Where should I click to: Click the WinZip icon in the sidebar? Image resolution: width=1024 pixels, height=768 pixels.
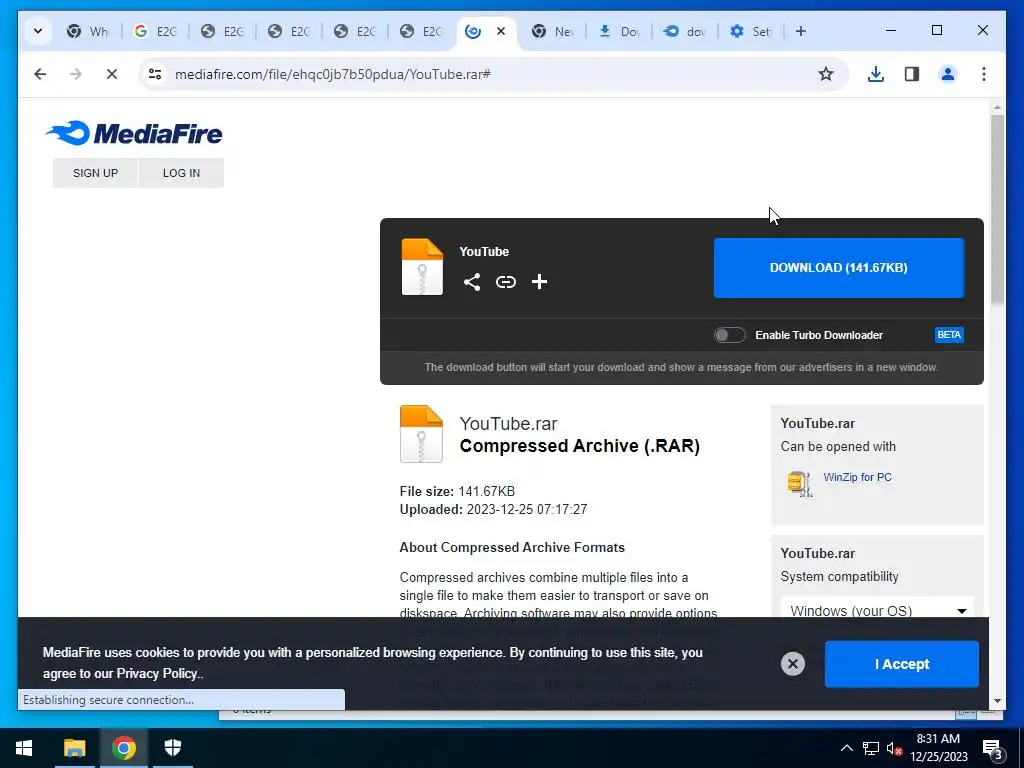(799, 484)
